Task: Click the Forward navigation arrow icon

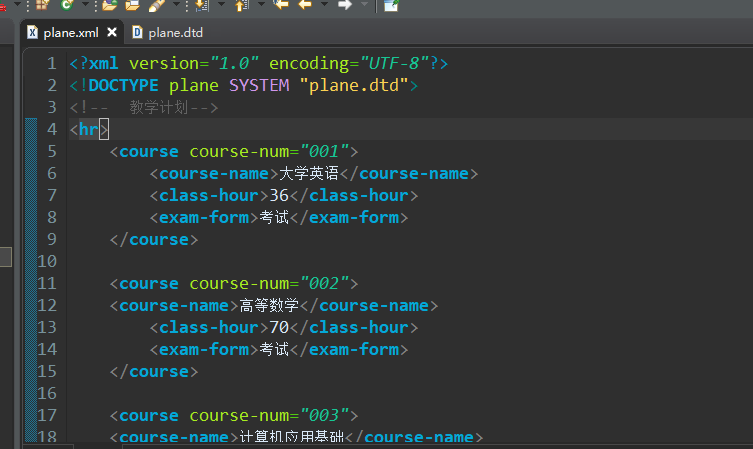Action: click(345, 5)
